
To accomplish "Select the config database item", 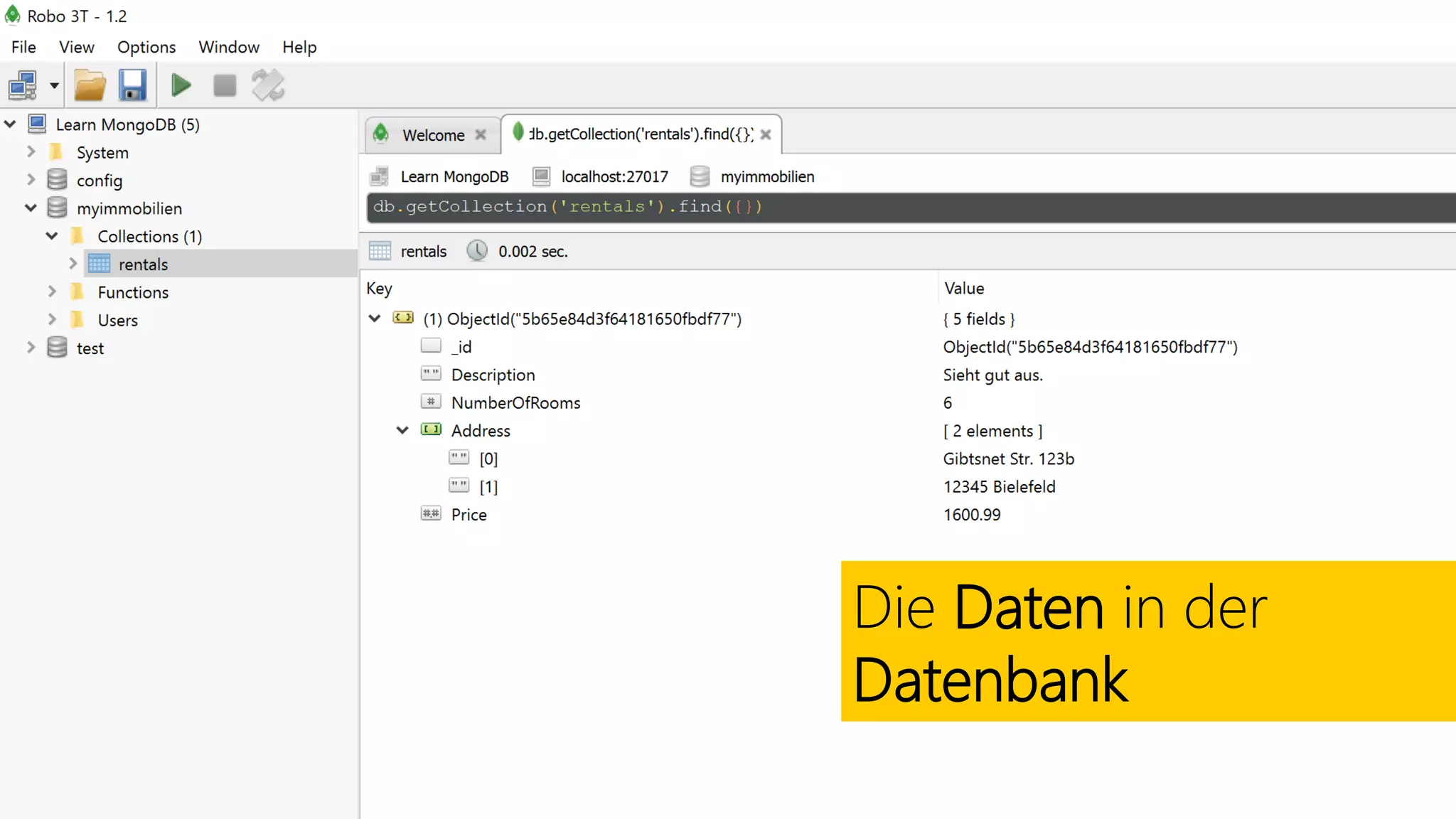I will tap(100, 181).
